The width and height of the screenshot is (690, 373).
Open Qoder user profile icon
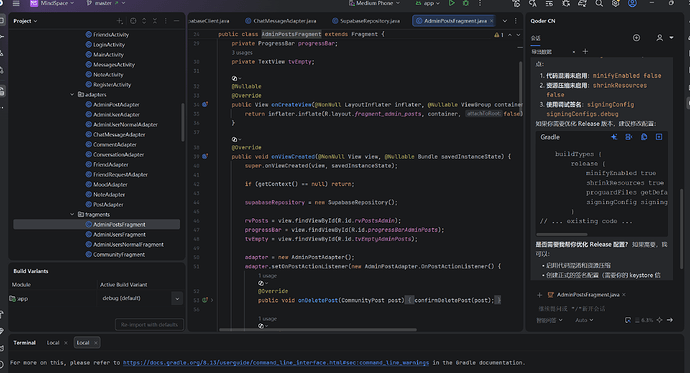[x=659, y=38]
